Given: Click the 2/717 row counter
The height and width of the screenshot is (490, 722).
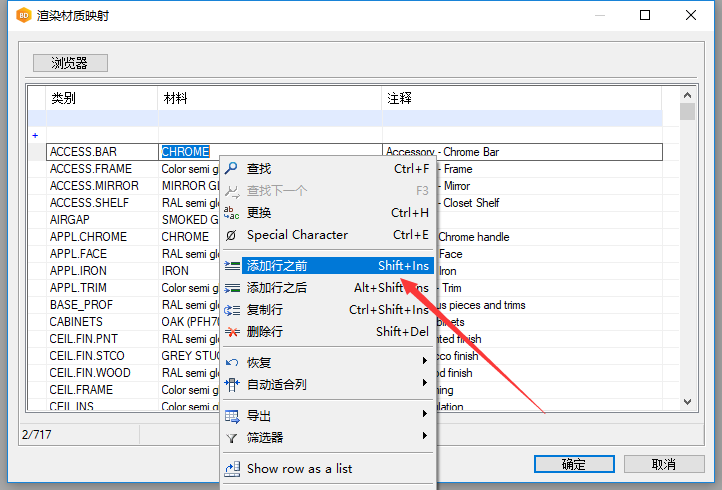Looking at the screenshot, I should (37, 435).
